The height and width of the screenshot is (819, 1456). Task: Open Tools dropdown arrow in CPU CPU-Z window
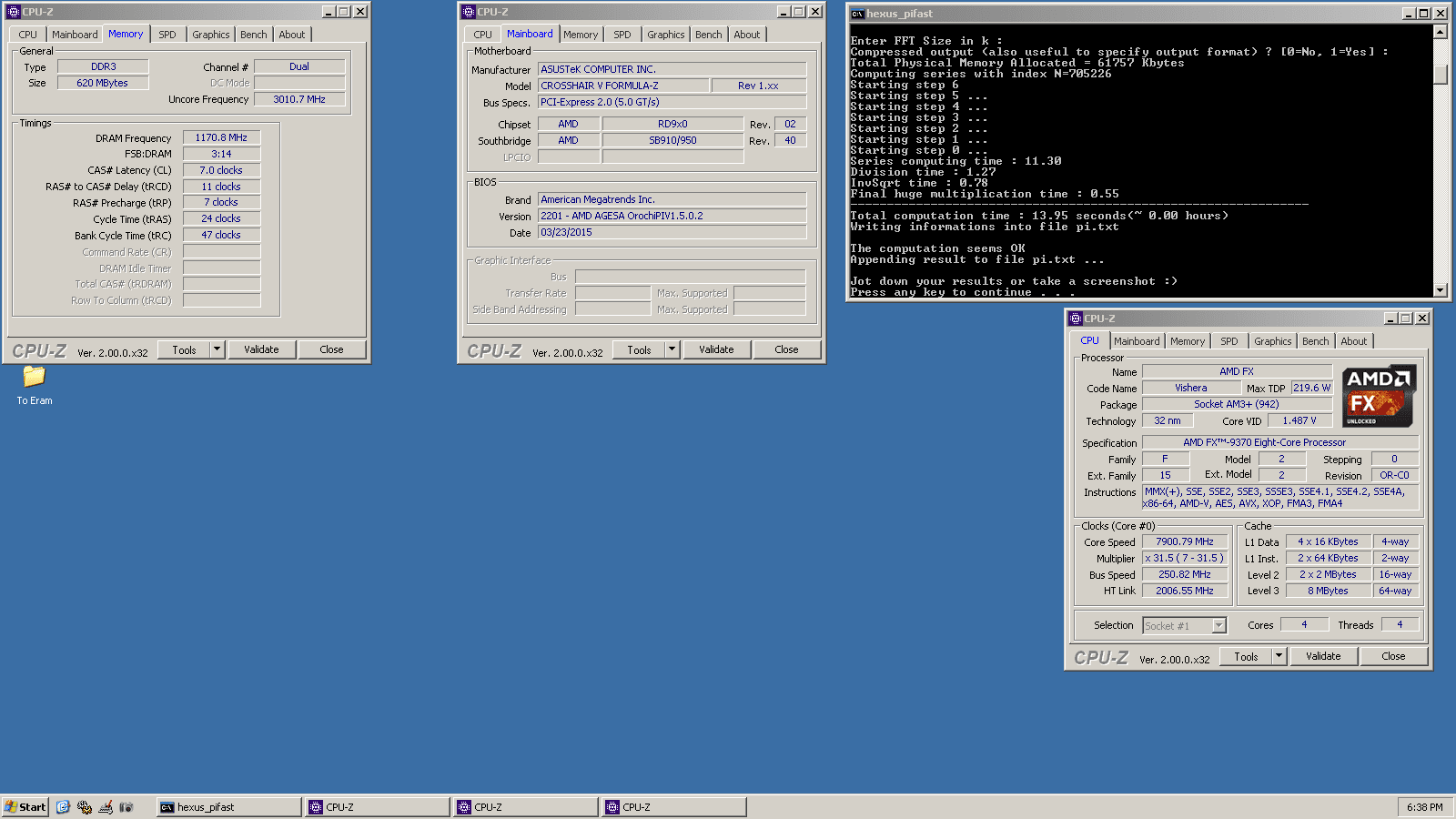[x=1279, y=656]
